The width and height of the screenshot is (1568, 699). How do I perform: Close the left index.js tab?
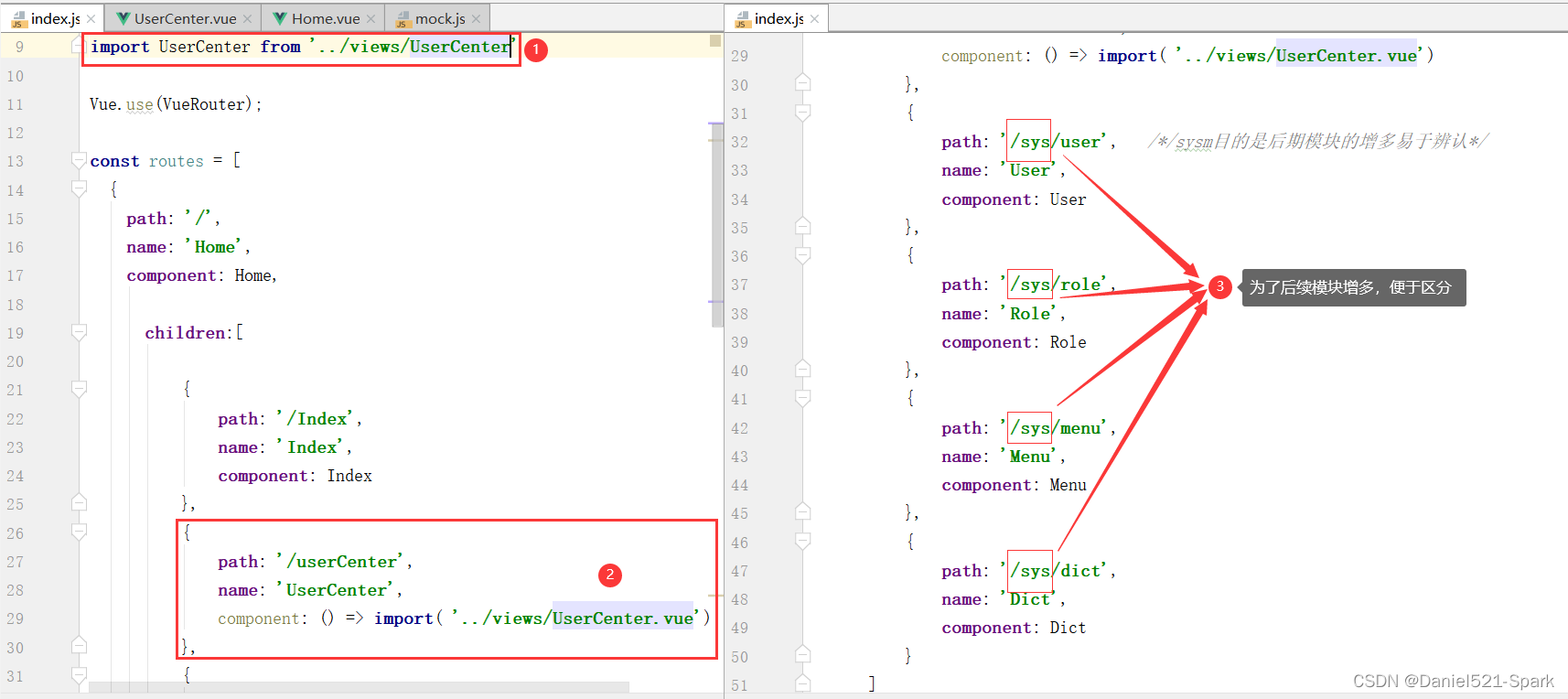coord(91,19)
